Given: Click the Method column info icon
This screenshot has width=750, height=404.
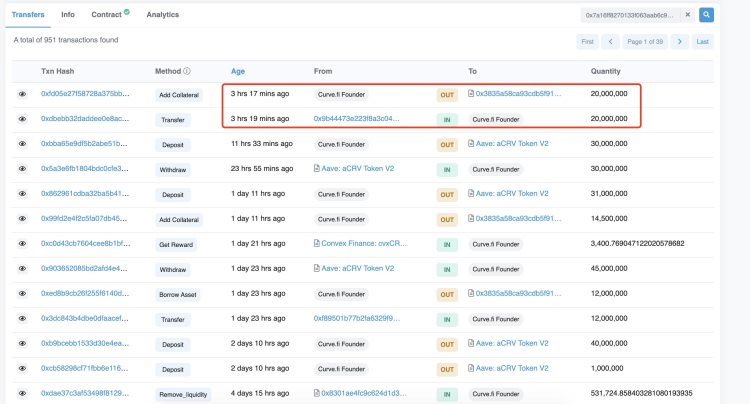Looking at the screenshot, I should [187, 71].
